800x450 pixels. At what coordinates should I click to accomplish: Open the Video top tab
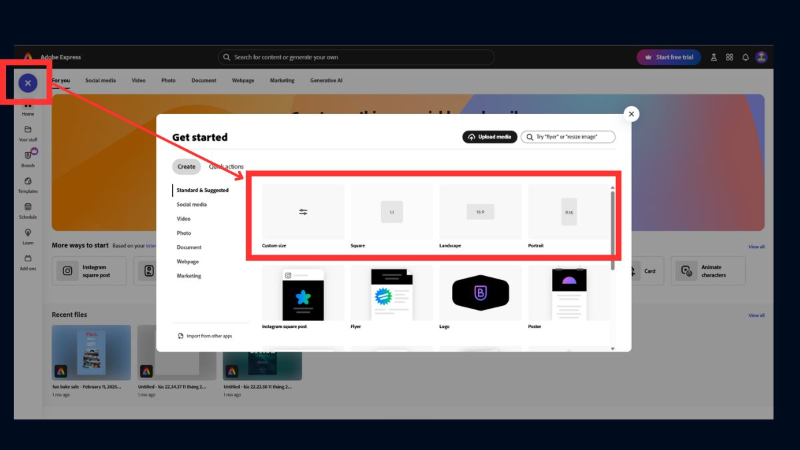coord(138,81)
